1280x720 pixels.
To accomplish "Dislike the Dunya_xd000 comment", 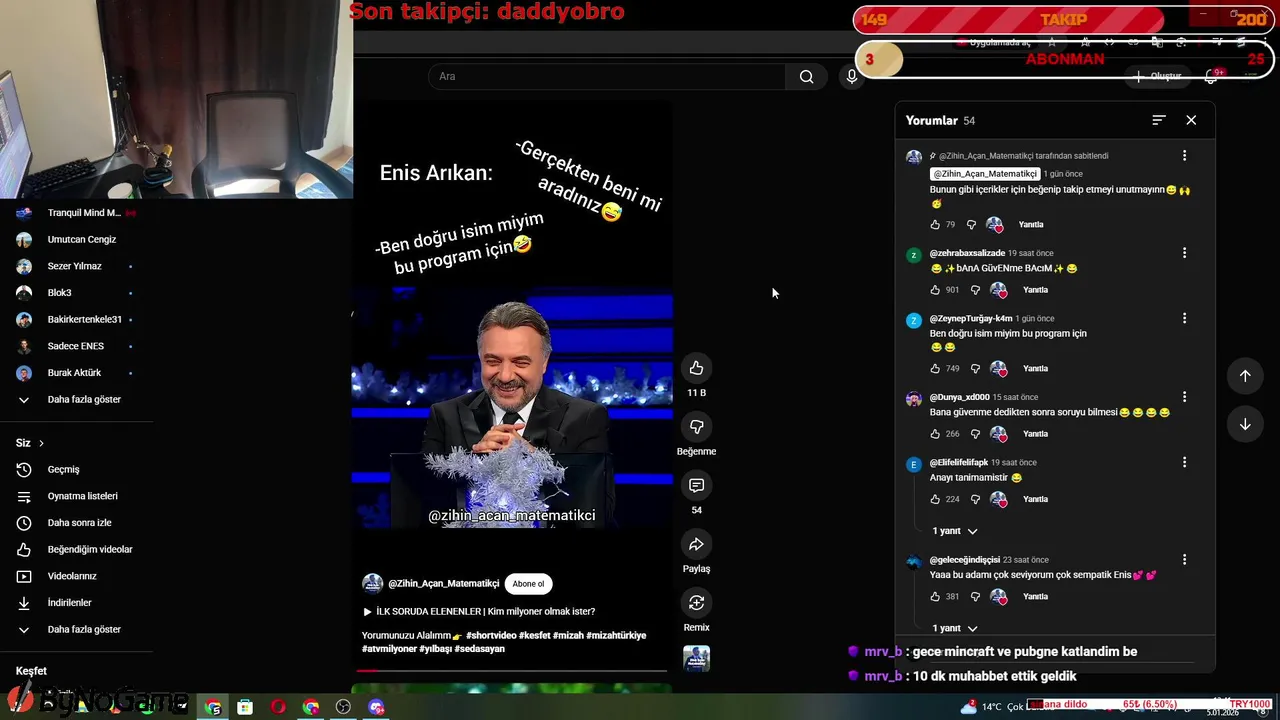I will point(976,434).
